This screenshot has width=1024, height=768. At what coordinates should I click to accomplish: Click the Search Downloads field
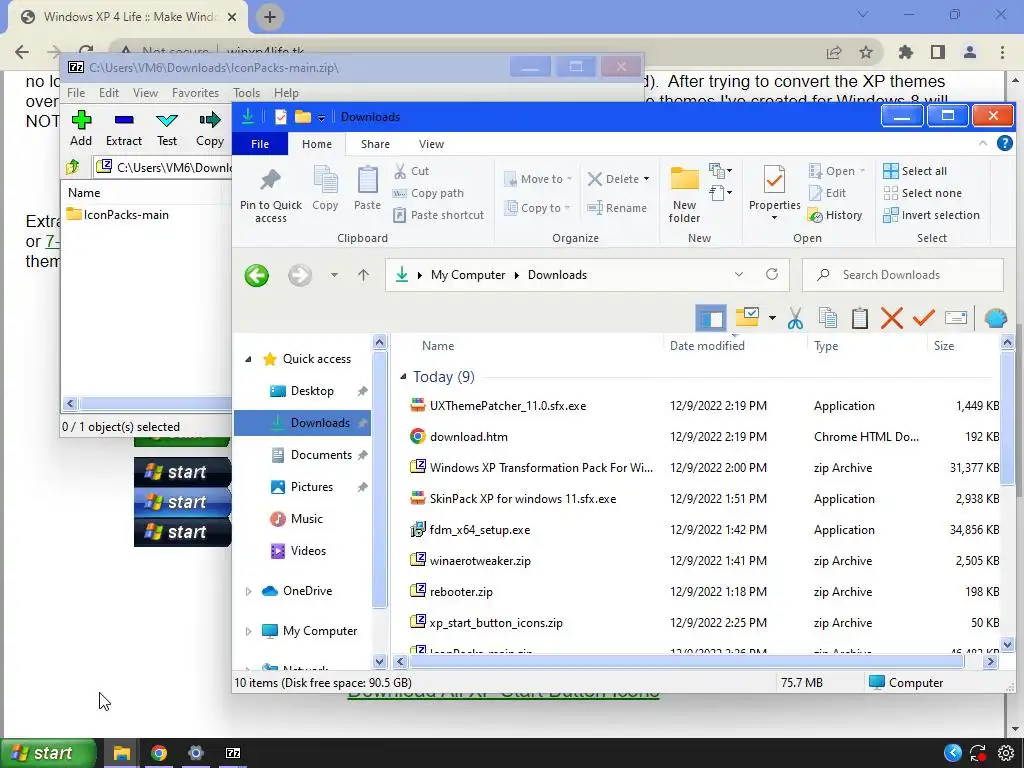(x=903, y=275)
